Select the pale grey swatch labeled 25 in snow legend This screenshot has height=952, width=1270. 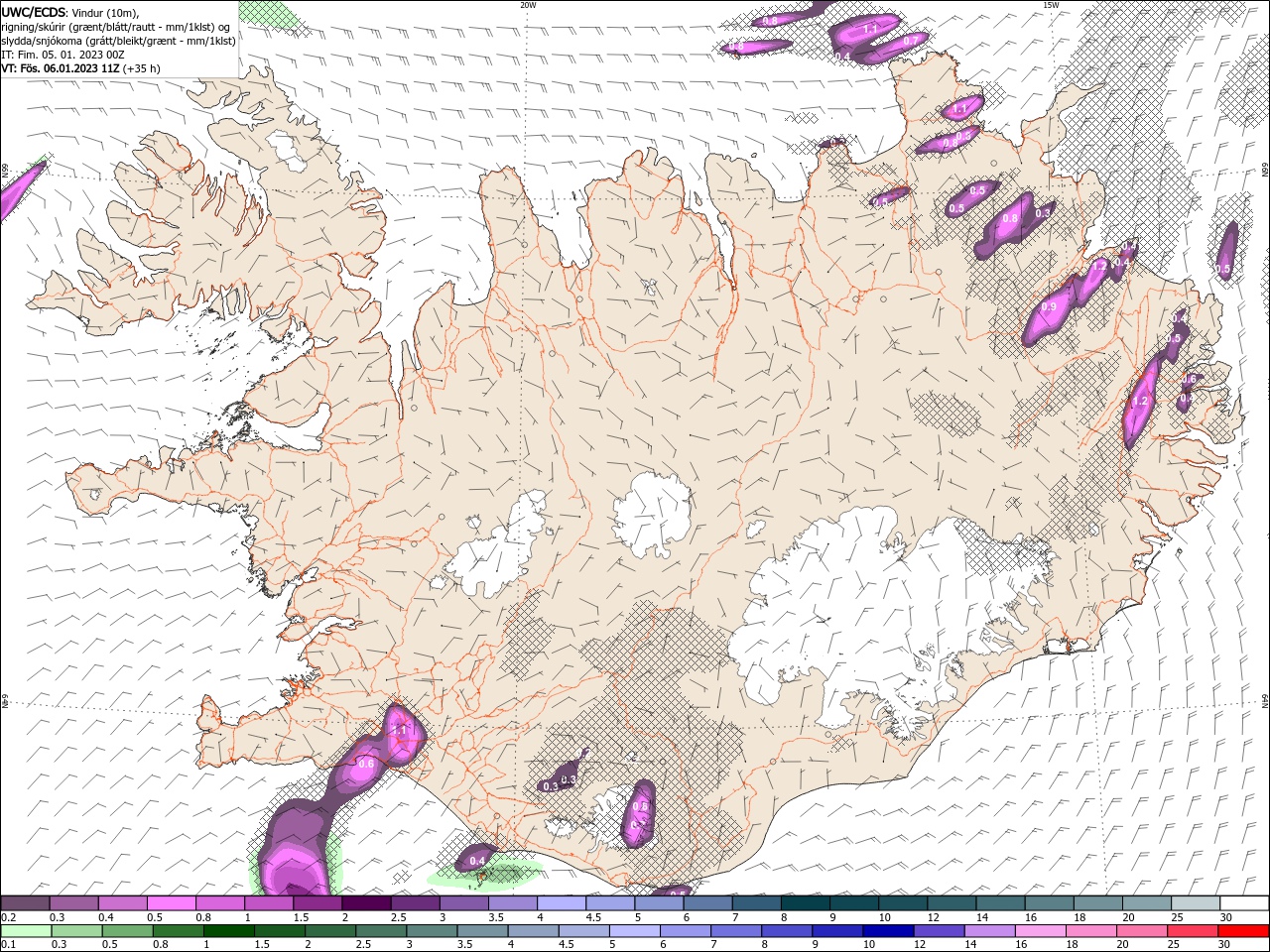[x=1195, y=903]
